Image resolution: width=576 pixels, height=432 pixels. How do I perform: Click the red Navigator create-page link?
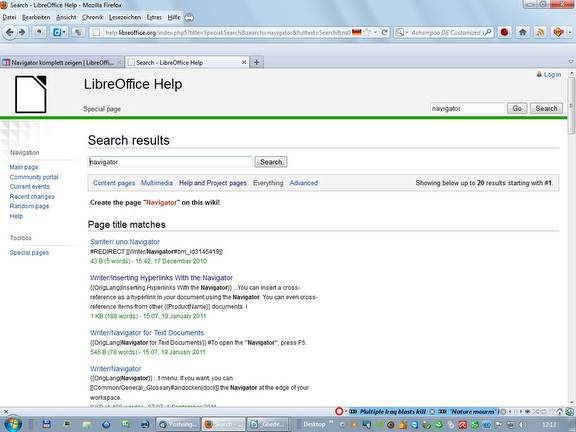[x=161, y=202]
